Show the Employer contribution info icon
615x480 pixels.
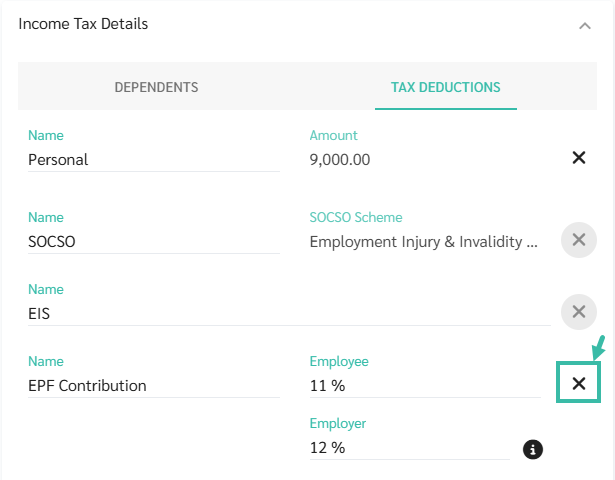pos(533,449)
